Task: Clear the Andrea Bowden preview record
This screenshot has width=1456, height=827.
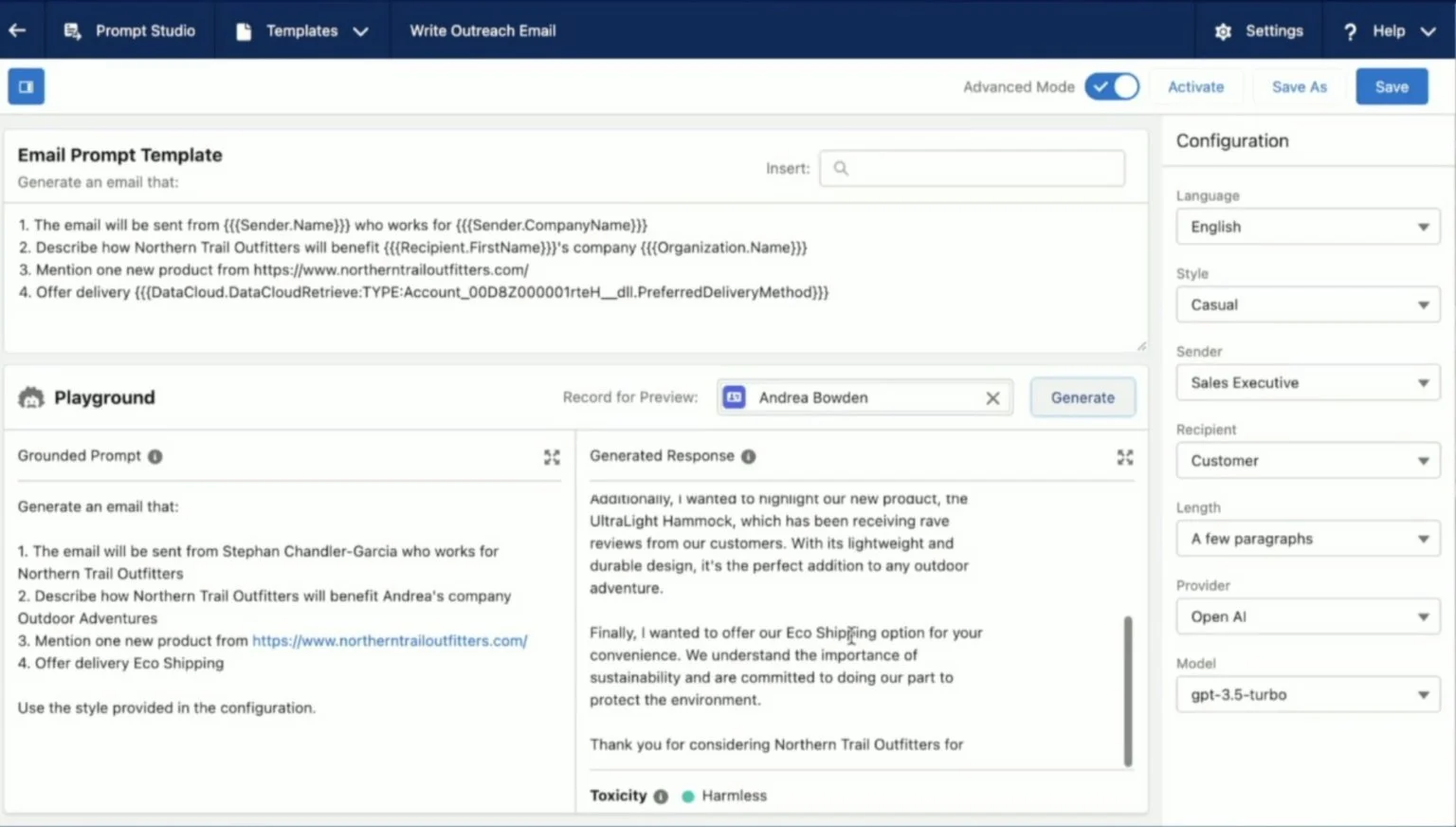Action: coord(992,398)
